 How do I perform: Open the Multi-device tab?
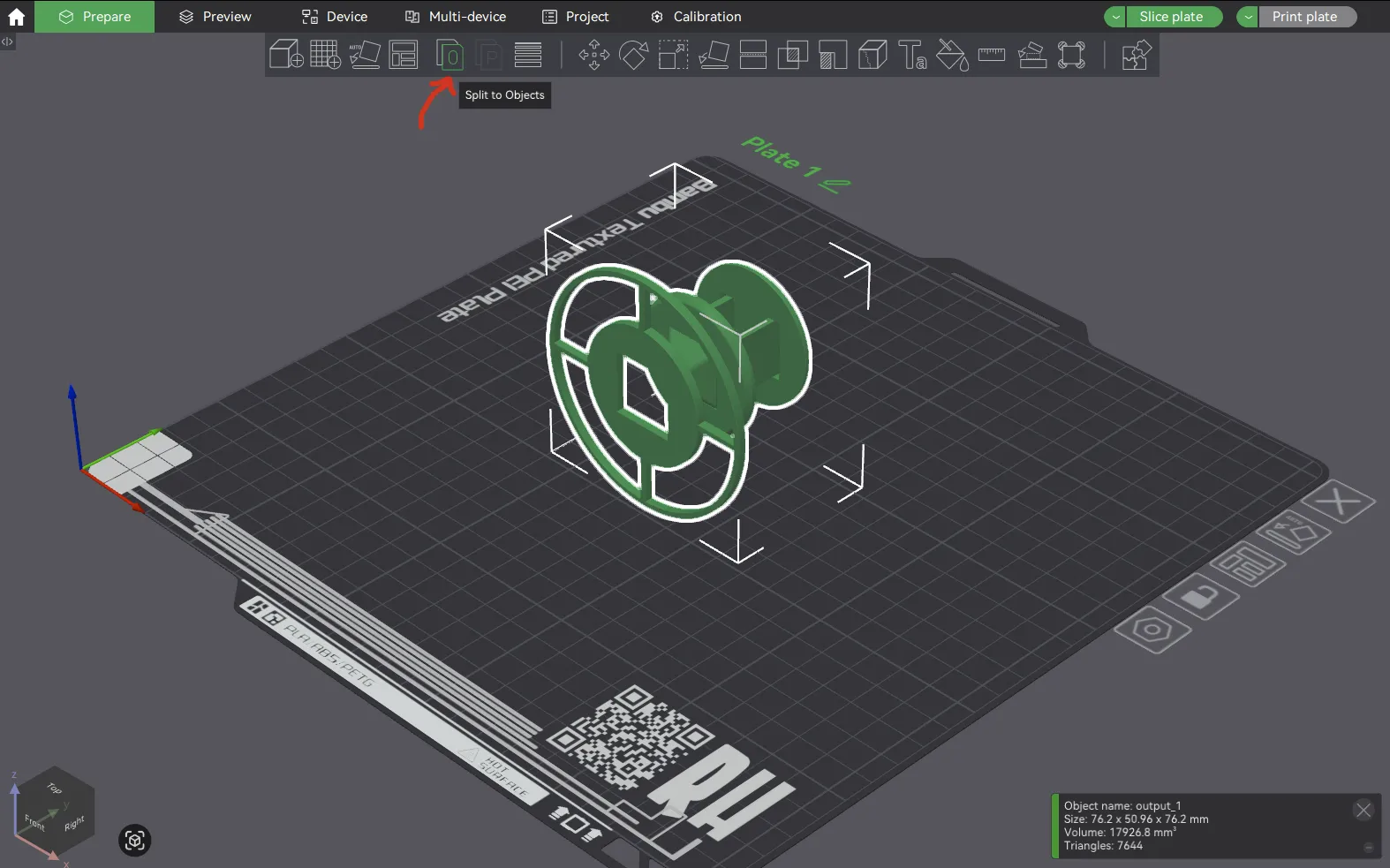tap(456, 17)
